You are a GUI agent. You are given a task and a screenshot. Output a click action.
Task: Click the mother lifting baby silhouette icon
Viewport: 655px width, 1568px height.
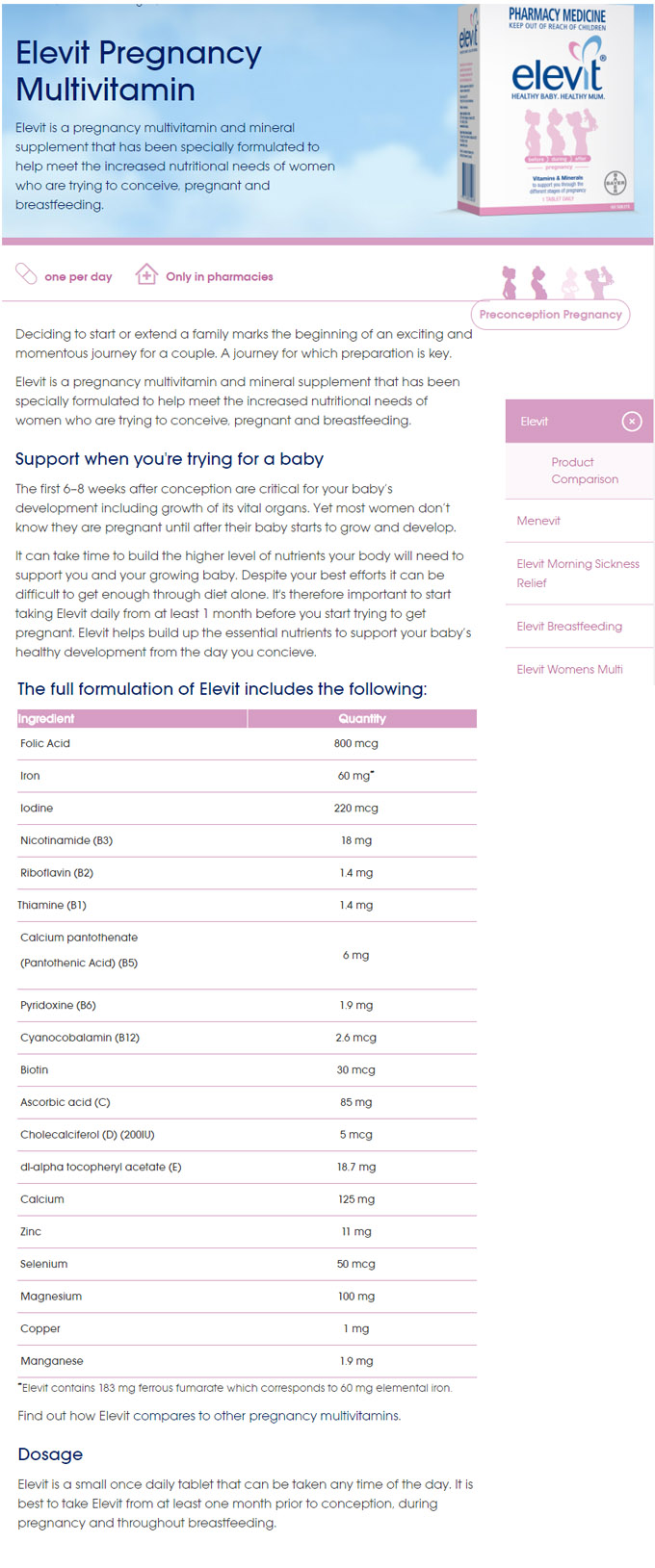coord(599,281)
